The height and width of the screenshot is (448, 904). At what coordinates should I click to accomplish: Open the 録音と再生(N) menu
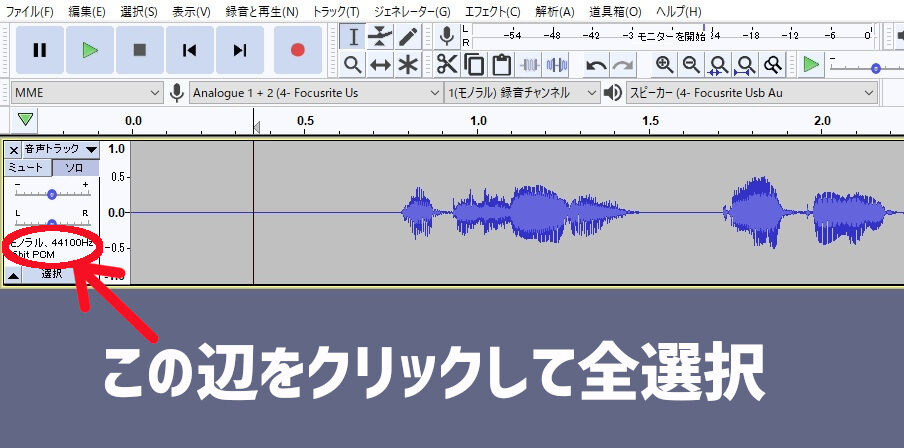coord(262,11)
